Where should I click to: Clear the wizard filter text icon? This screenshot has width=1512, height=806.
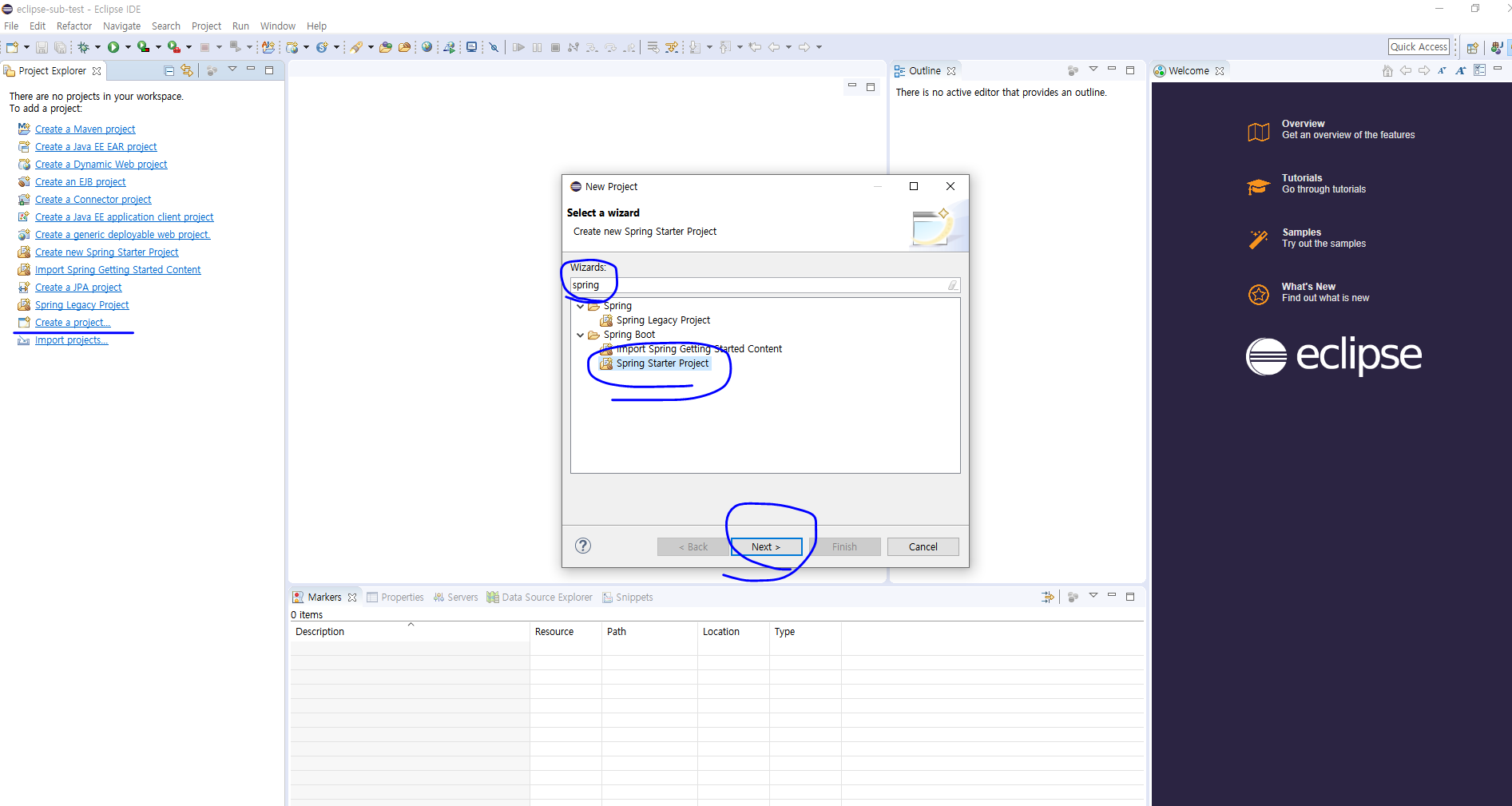953,285
